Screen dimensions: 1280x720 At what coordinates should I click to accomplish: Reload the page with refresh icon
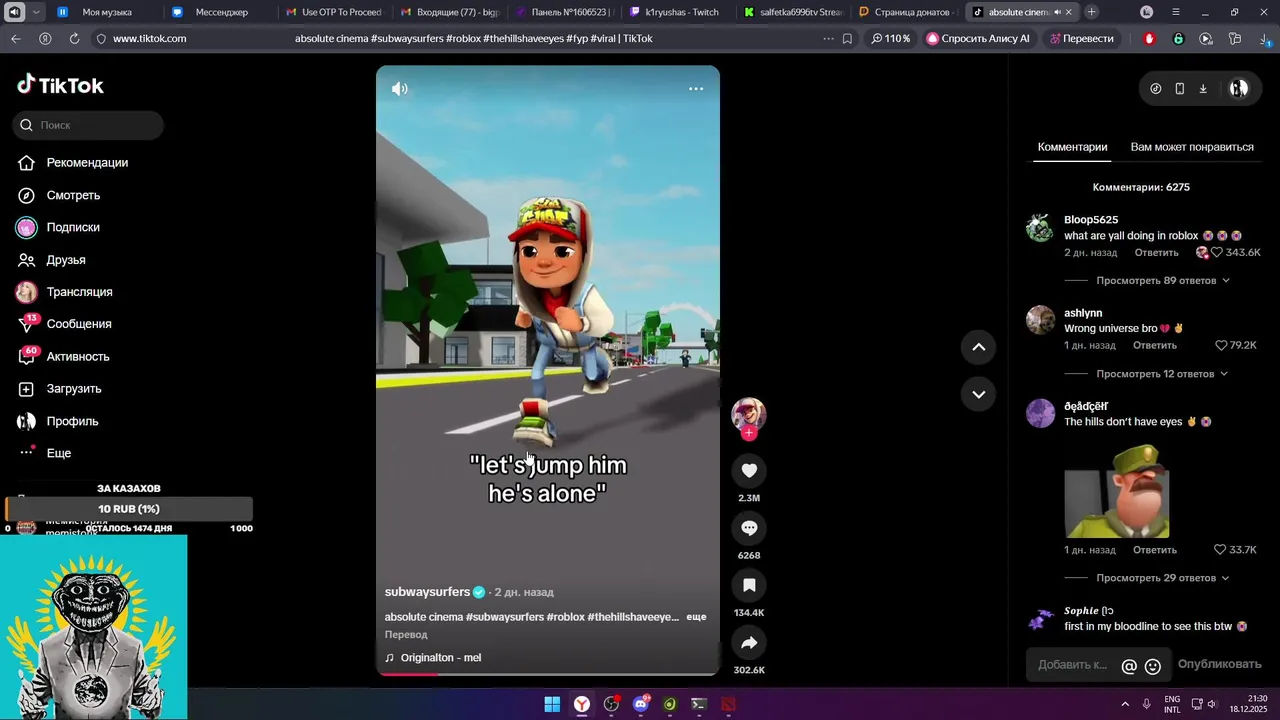coord(75,38)
